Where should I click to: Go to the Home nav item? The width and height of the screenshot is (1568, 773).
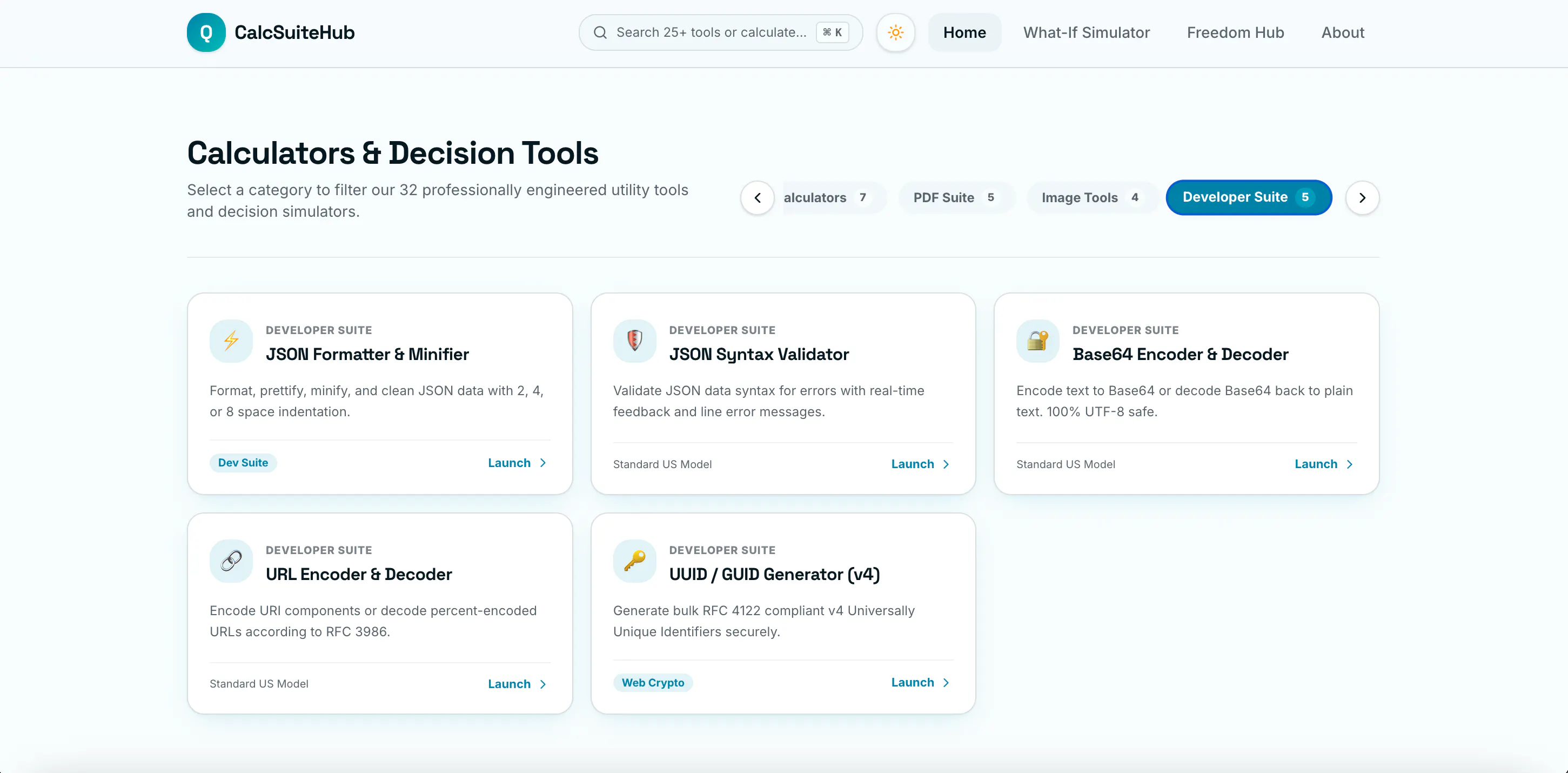point(964,32)
